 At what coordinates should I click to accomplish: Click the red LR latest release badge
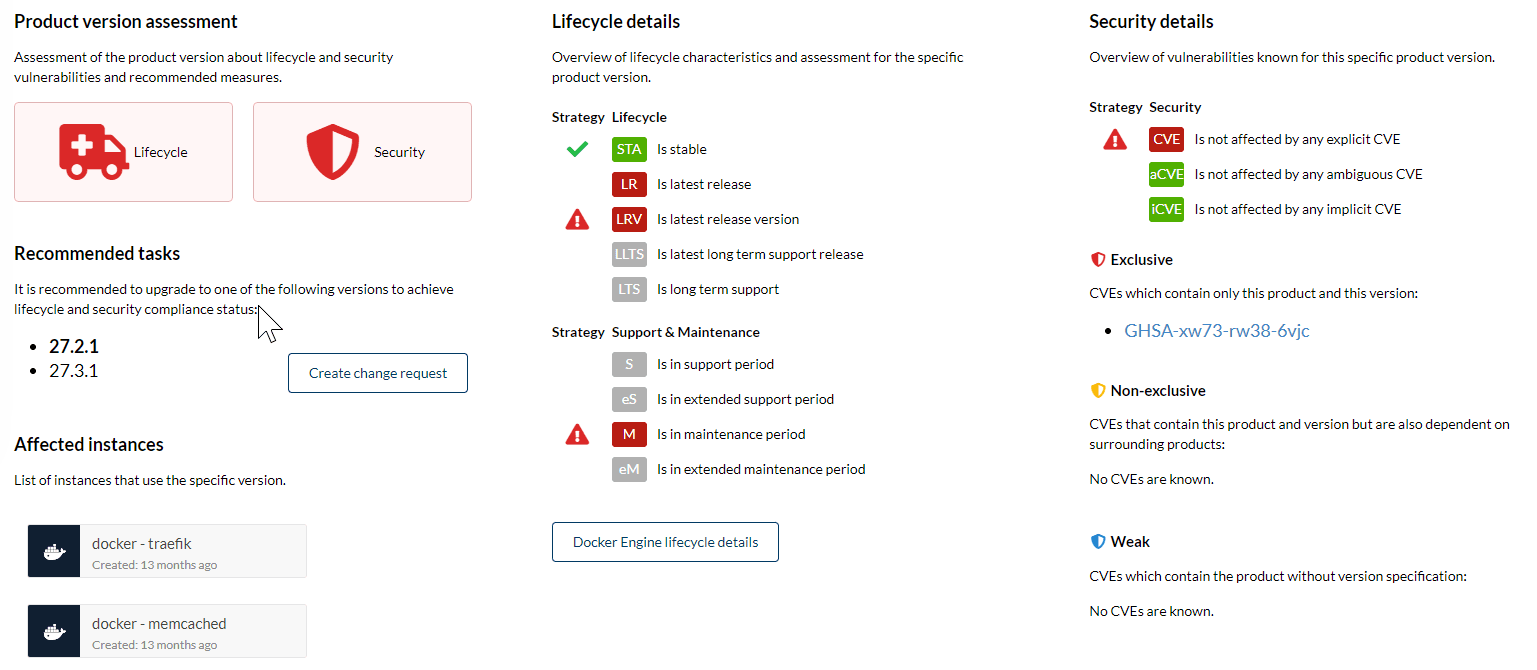pos(629,185)
